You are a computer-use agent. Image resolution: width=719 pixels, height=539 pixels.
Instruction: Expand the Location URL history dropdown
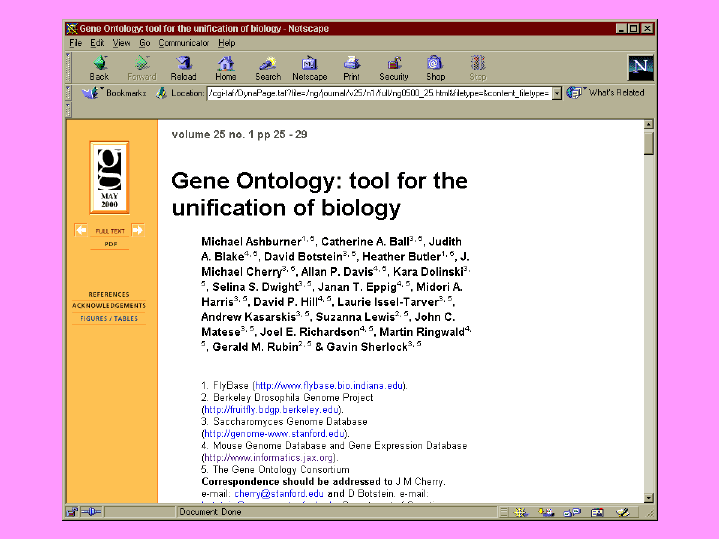[x=556, y=93]
